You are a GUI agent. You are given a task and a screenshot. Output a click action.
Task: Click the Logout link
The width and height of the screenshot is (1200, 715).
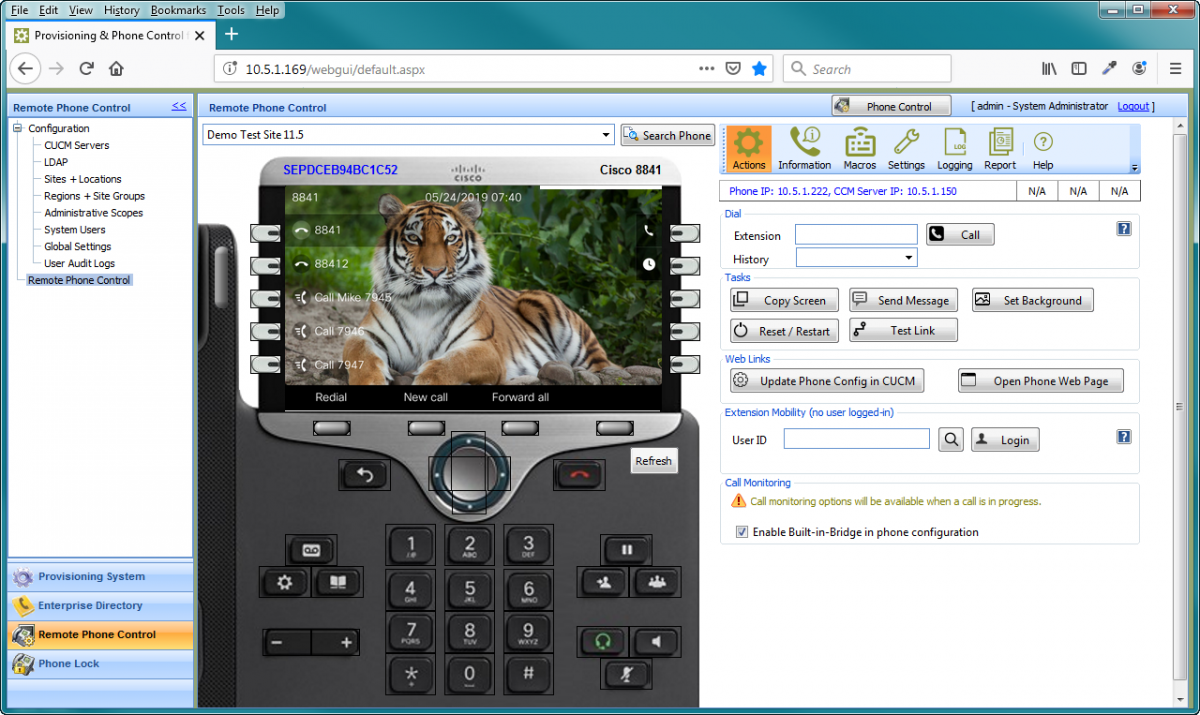coord(1133,105)
